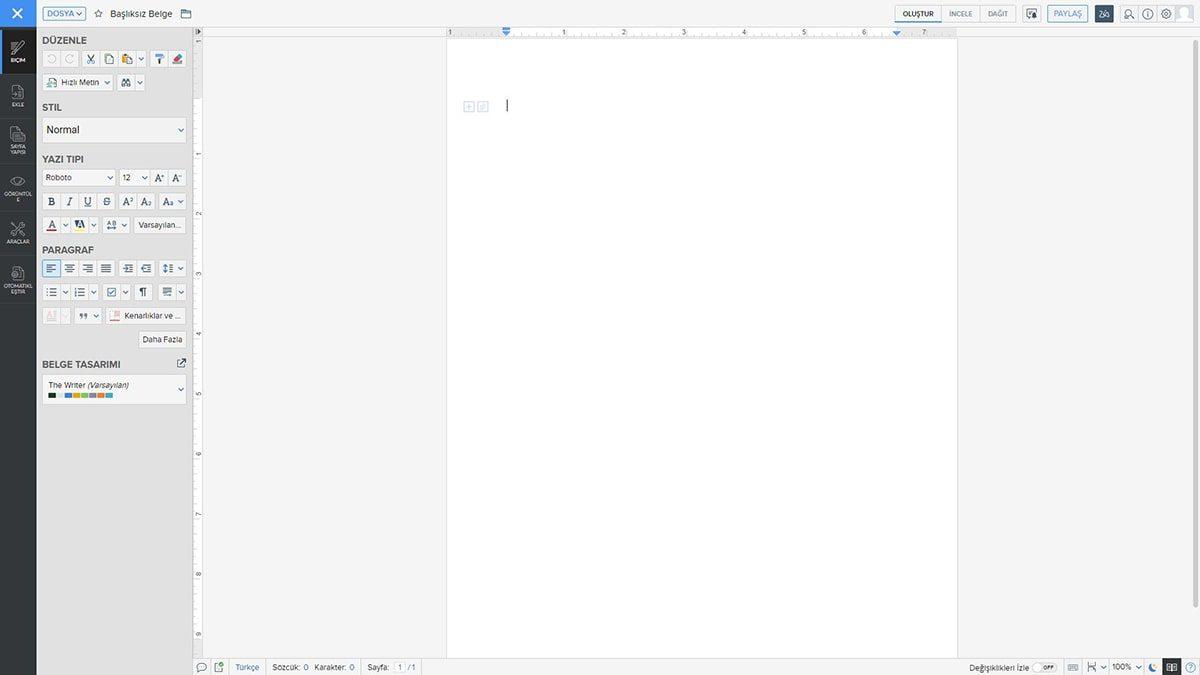Viewport: 1200px width, 675px height.
Task: Click the Cut scissors icon
Action: point(89,58)
